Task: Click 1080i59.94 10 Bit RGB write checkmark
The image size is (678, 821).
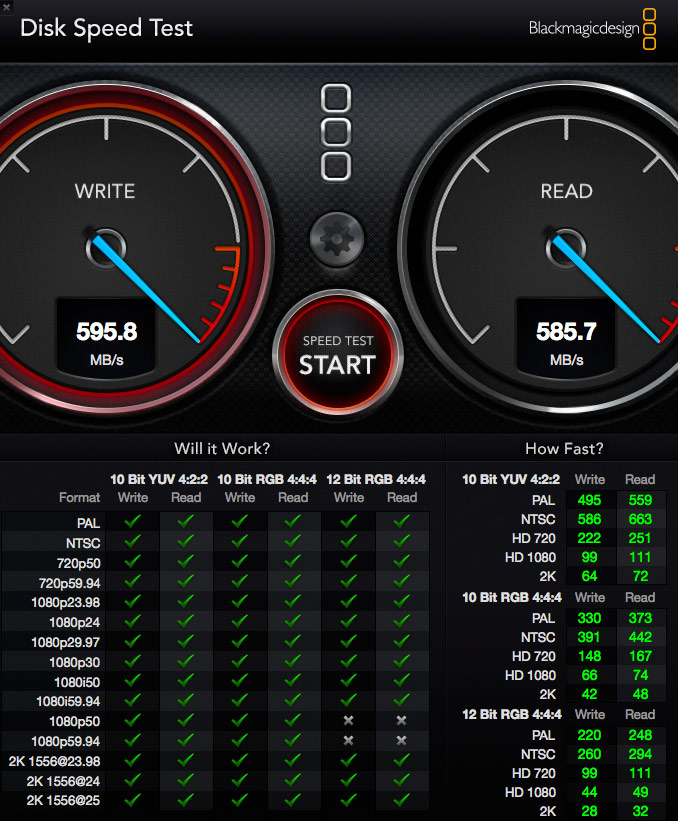Action: tap(240, 700)
